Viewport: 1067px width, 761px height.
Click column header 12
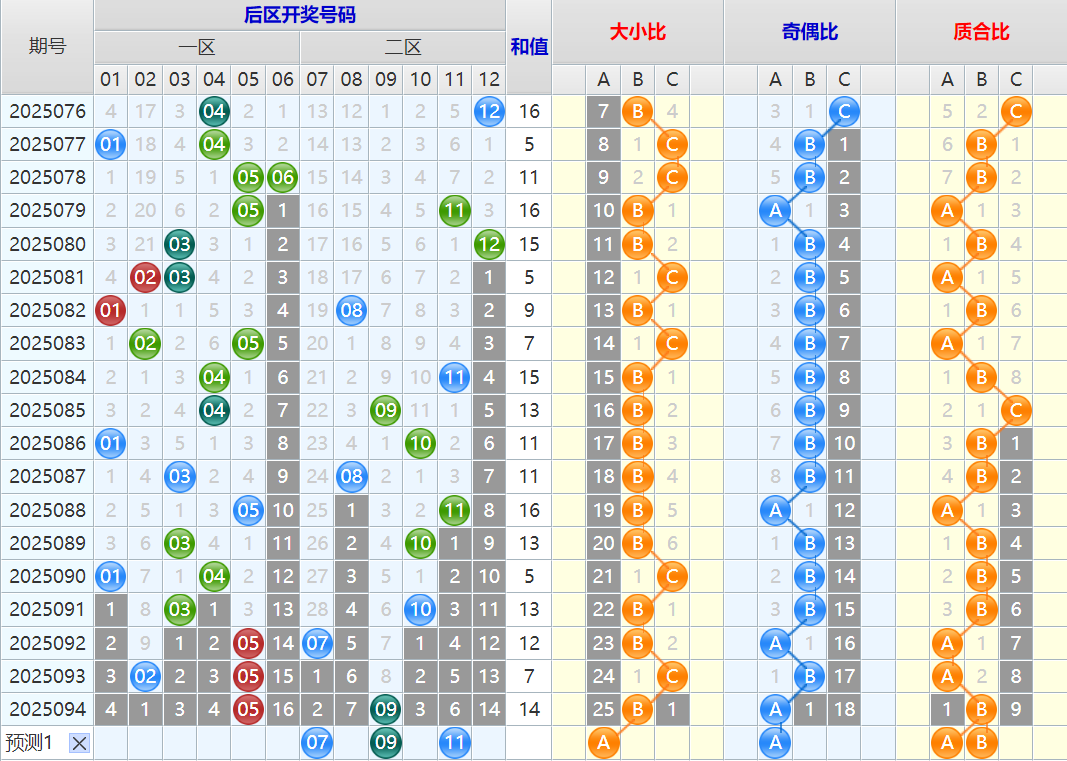(x=489, y=80)
